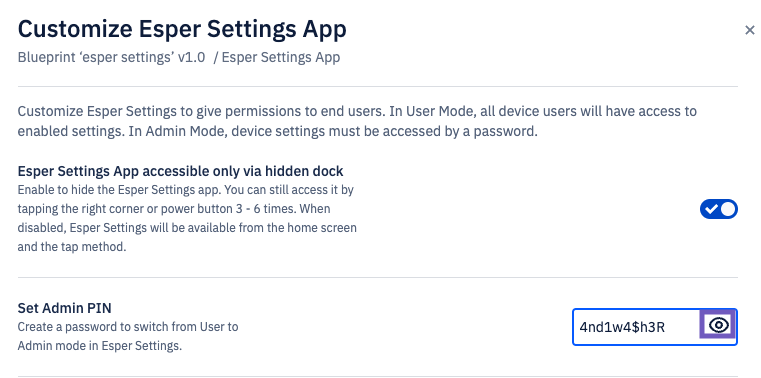Click the checkmark inside the blue toggle

pos(711,209)
